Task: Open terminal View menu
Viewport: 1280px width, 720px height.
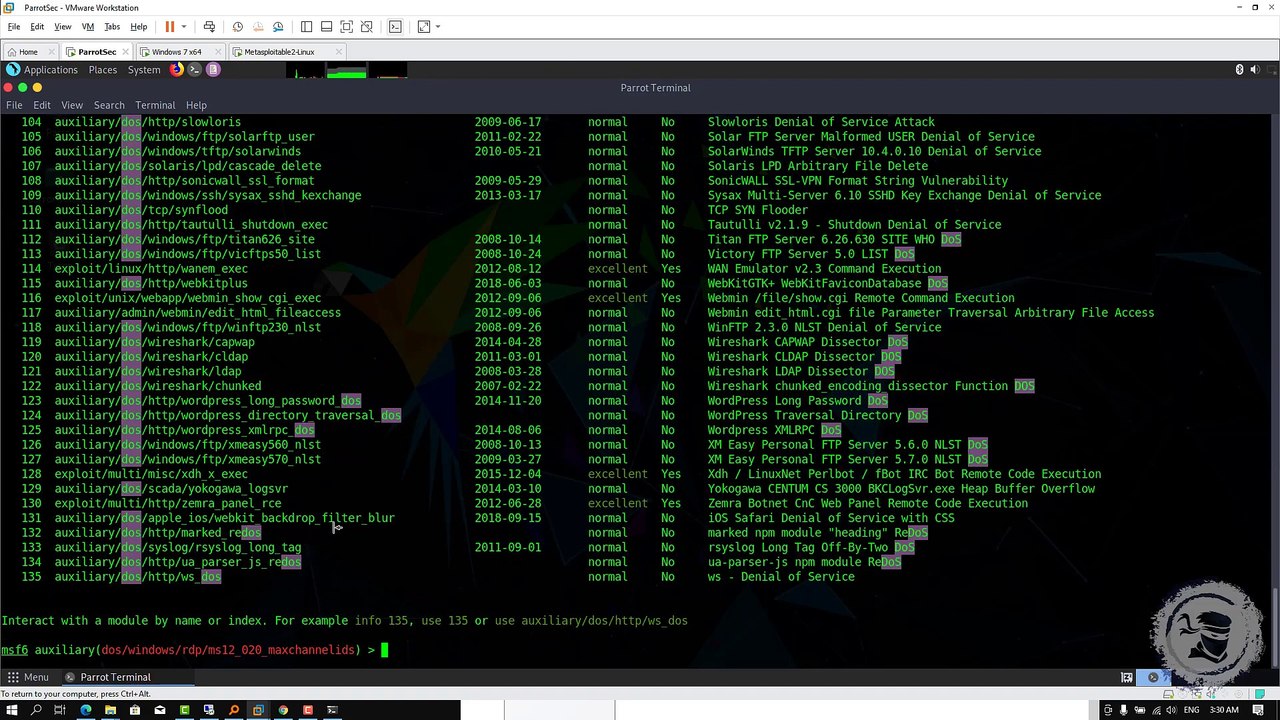Action: pos(72,105)
